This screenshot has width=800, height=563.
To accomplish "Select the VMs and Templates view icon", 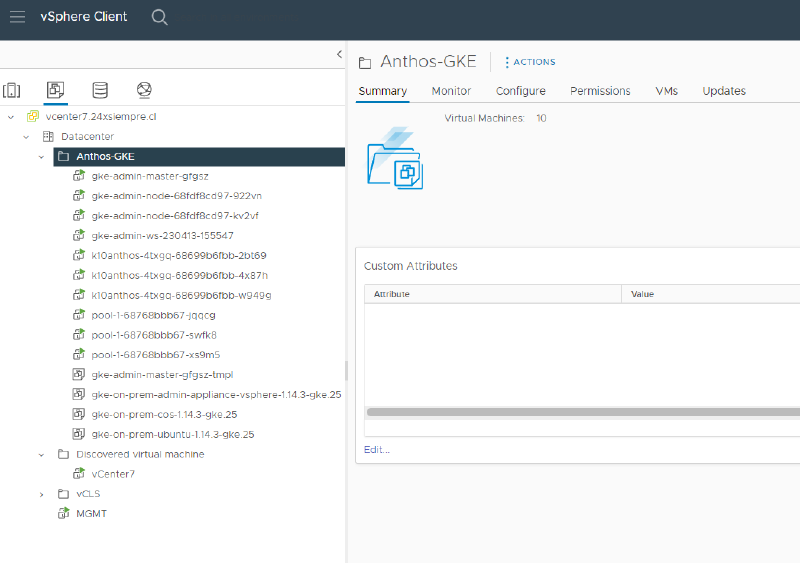I will 55,90.
